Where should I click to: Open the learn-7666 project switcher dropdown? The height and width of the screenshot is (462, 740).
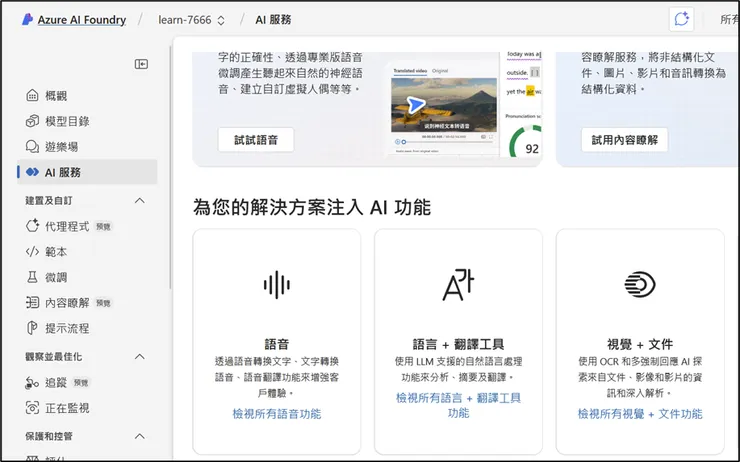coord(191,20)
